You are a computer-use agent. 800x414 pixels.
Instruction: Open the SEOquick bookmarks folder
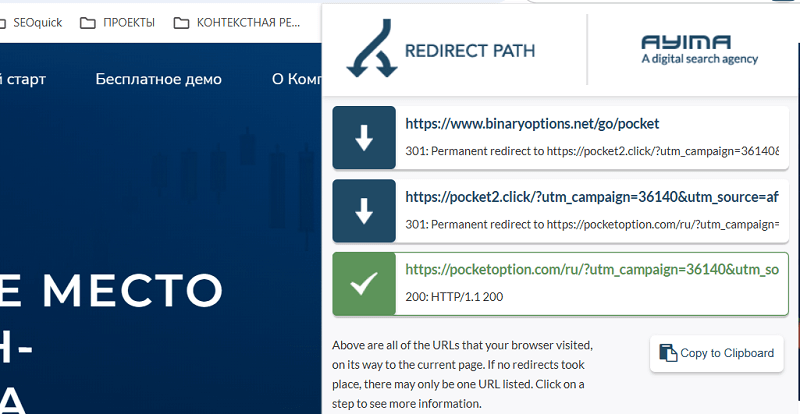pos(31,22)
